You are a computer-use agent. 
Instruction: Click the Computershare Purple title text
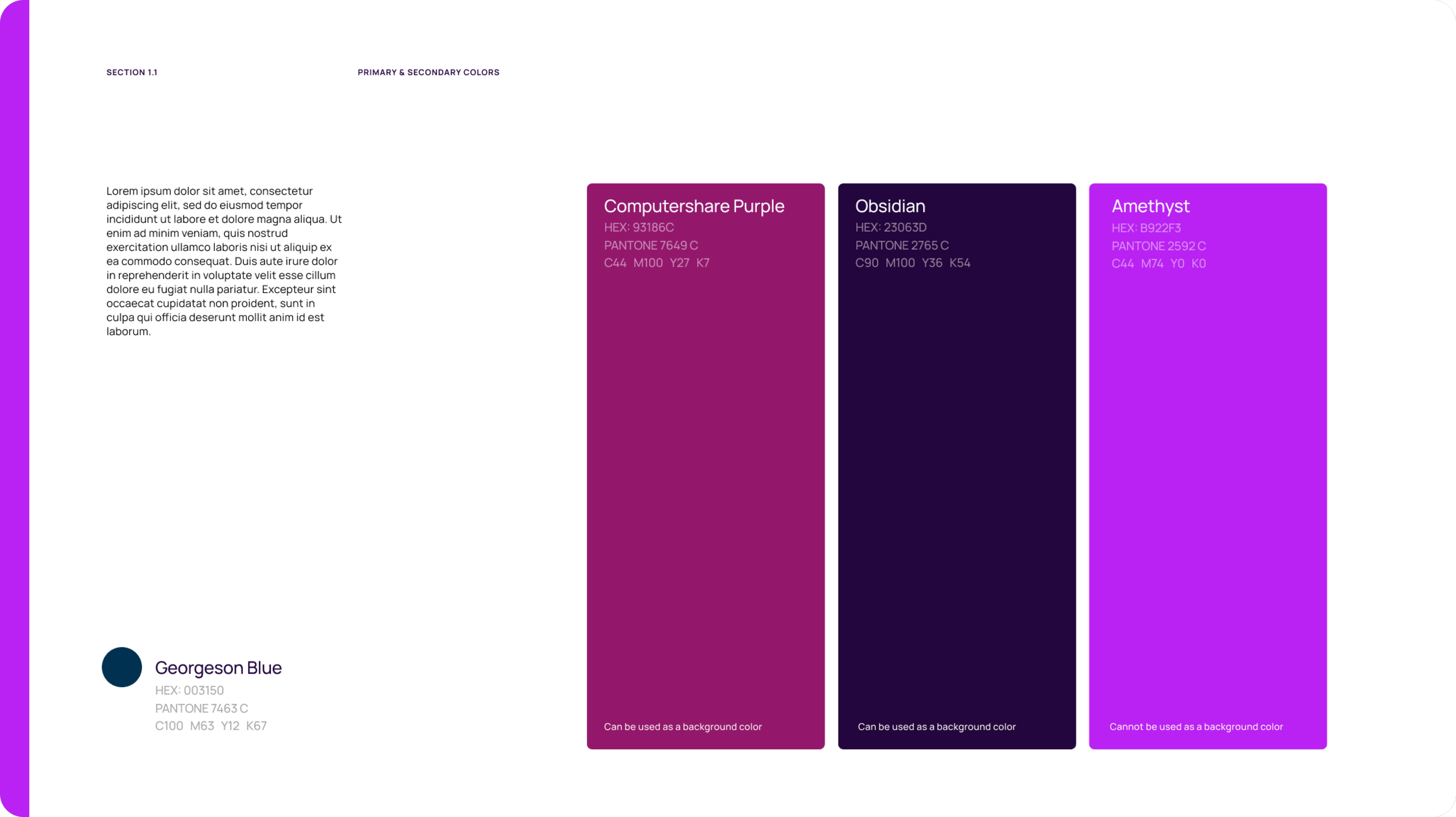pos(694,206)
